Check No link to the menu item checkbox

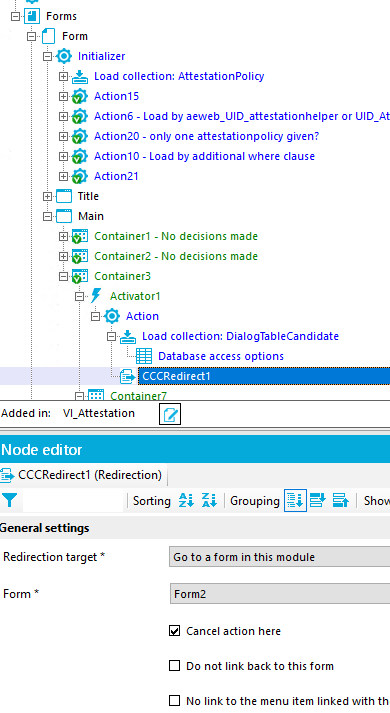tap(175, 700)
